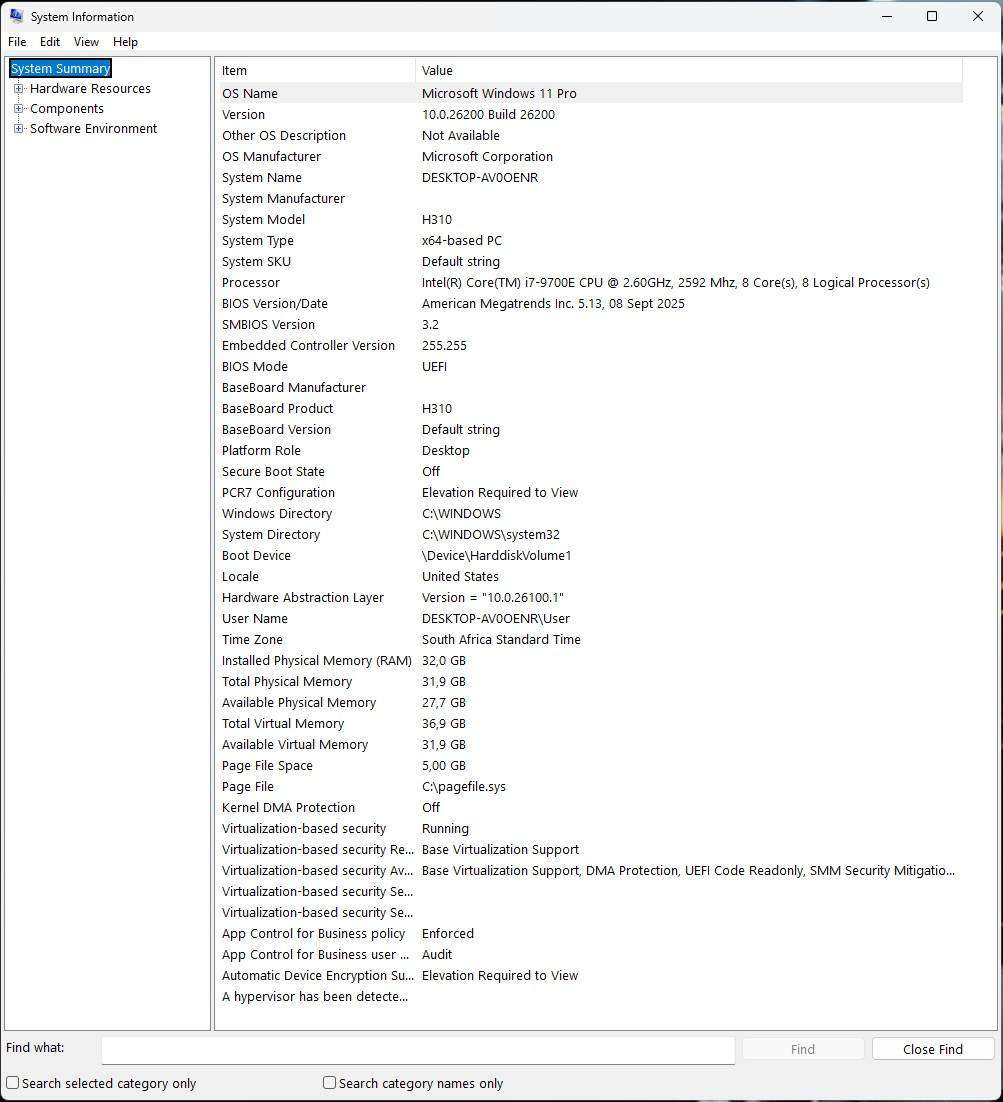
Task: Select the BaseBoard Product row
Action: 590,408
